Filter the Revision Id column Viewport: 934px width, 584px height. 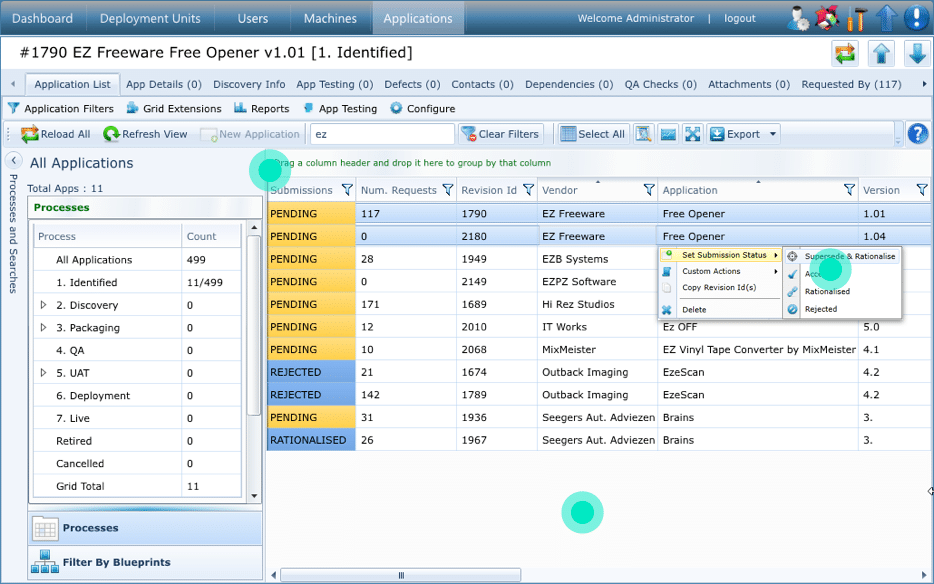pyautogui.click(x=528, y=190)
